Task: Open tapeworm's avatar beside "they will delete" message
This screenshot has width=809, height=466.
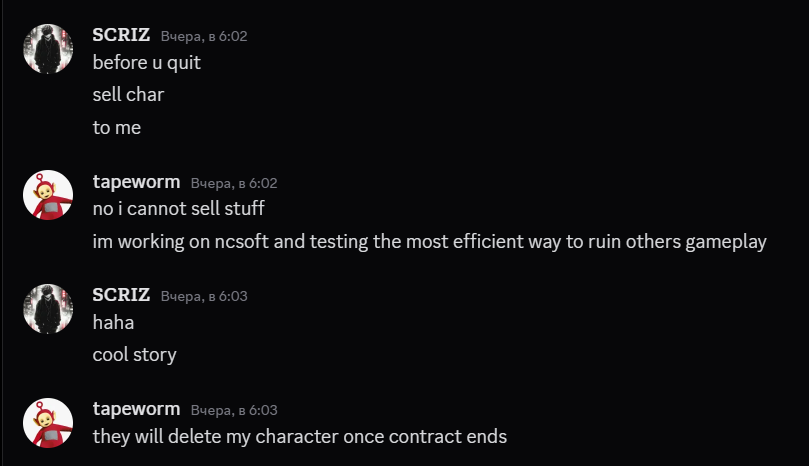Action: (x=48, y=422)
